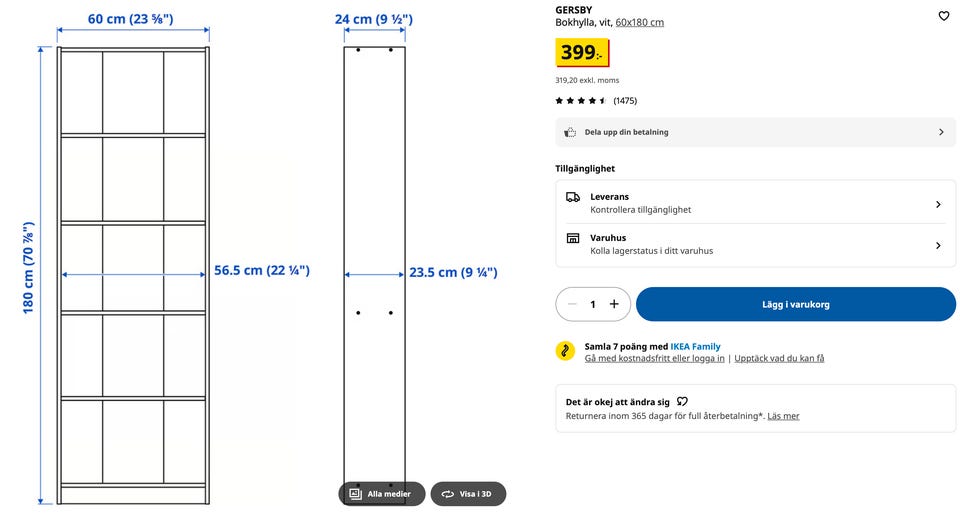Click the Varuhus store icon
Image resolution: width=960 pixels, height=520 pixels.
tap(572, 238)
